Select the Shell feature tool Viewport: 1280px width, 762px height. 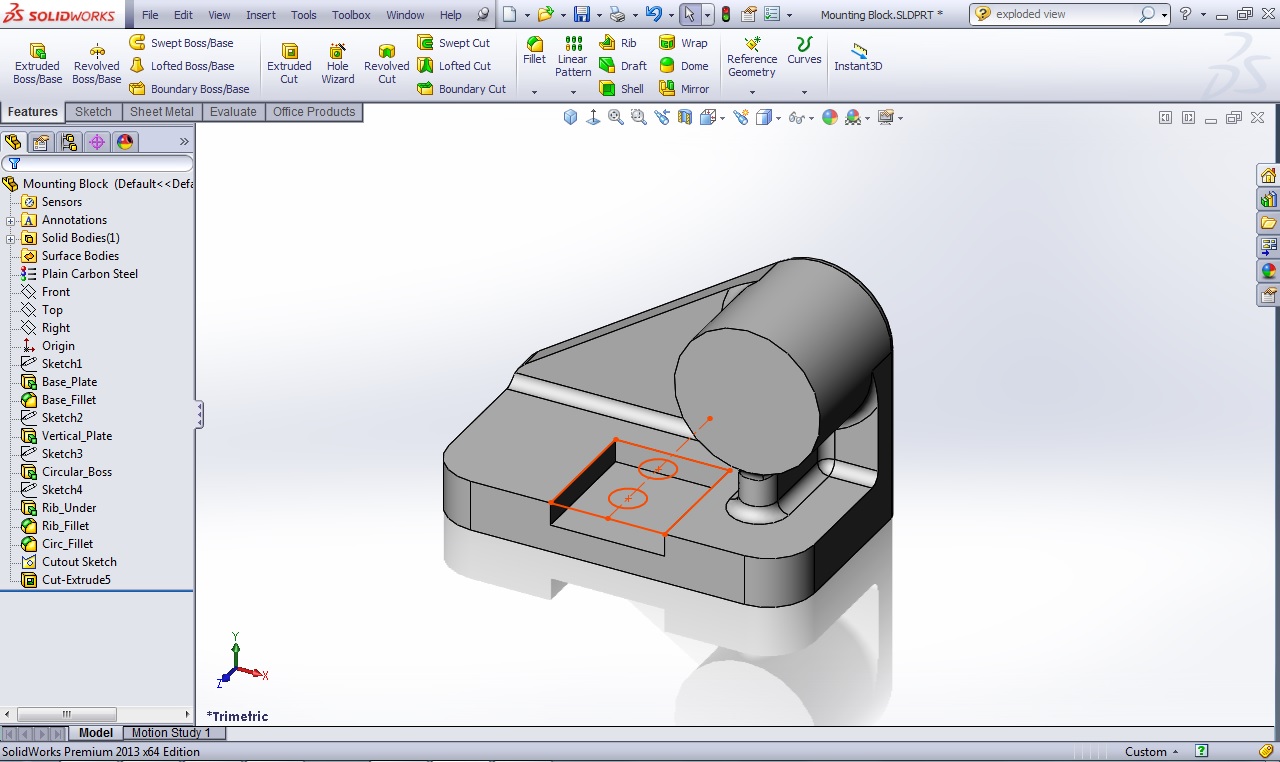[x=621, y=89]
